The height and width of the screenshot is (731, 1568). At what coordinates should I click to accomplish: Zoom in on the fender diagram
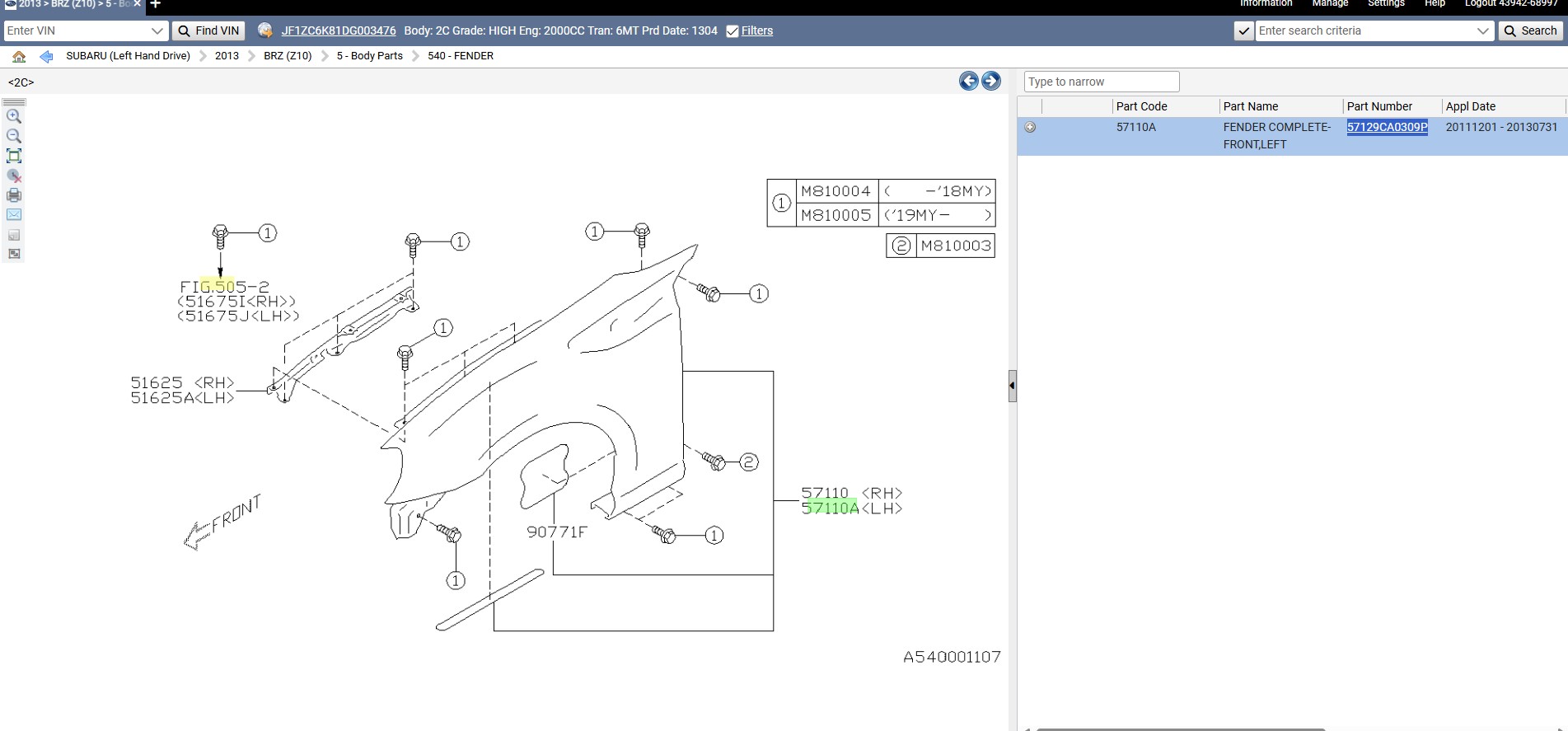pyautogui.click(x=14, y=116)
